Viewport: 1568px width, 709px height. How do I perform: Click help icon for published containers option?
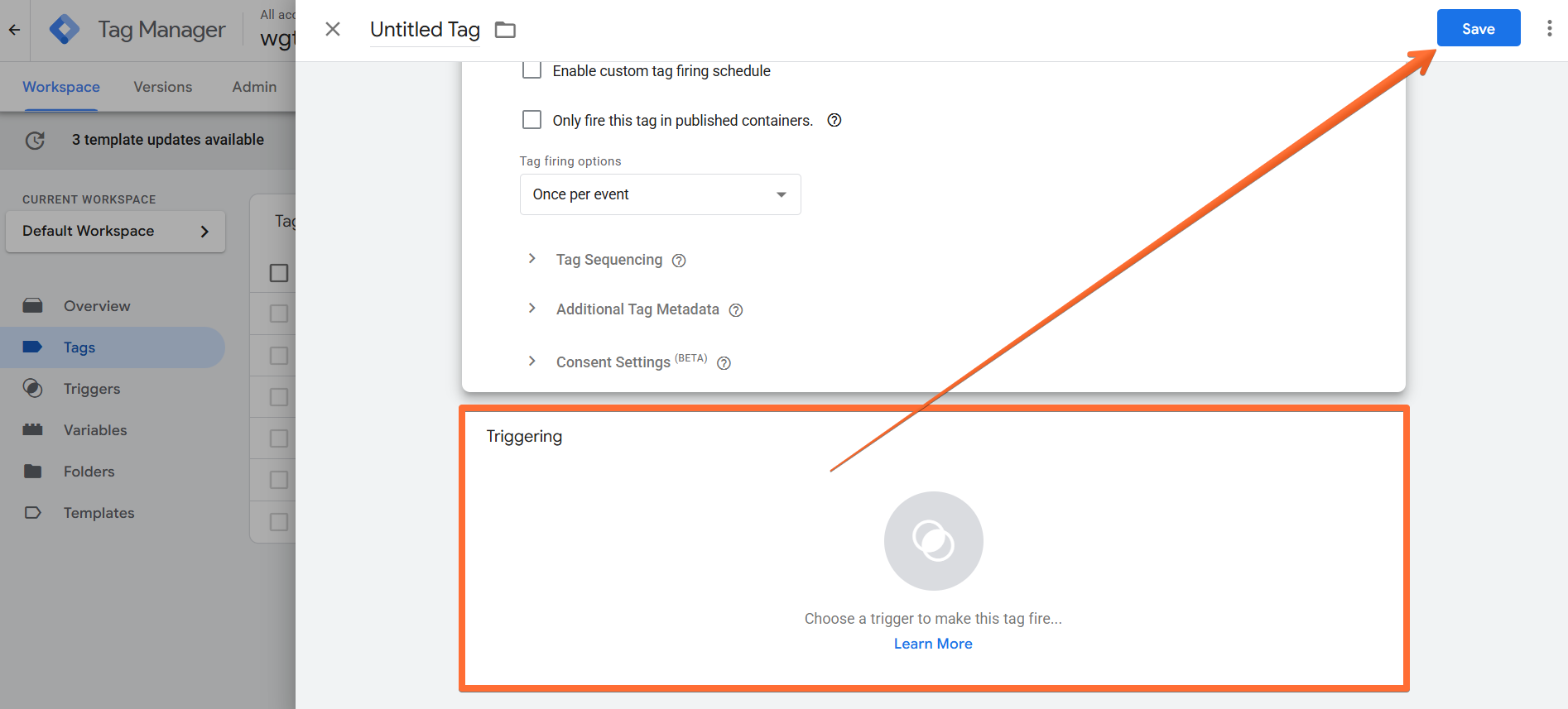[x=835, y=120]
